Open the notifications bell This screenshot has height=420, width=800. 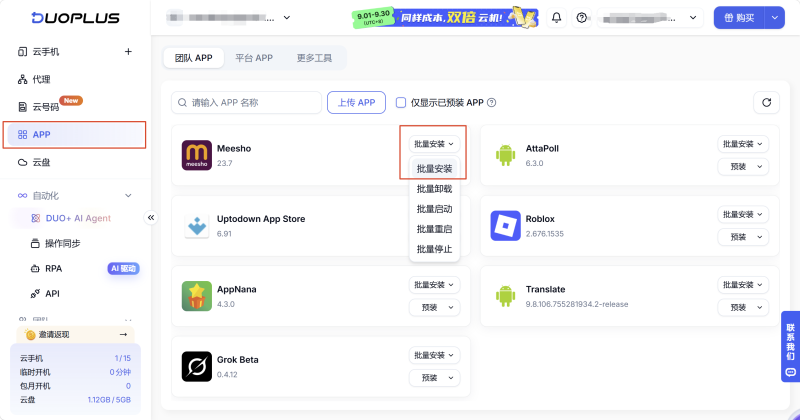(556, 18)
